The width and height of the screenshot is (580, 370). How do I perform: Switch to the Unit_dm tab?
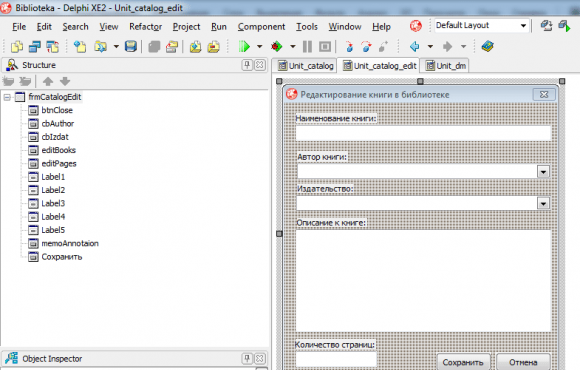[x=446, y=66]
